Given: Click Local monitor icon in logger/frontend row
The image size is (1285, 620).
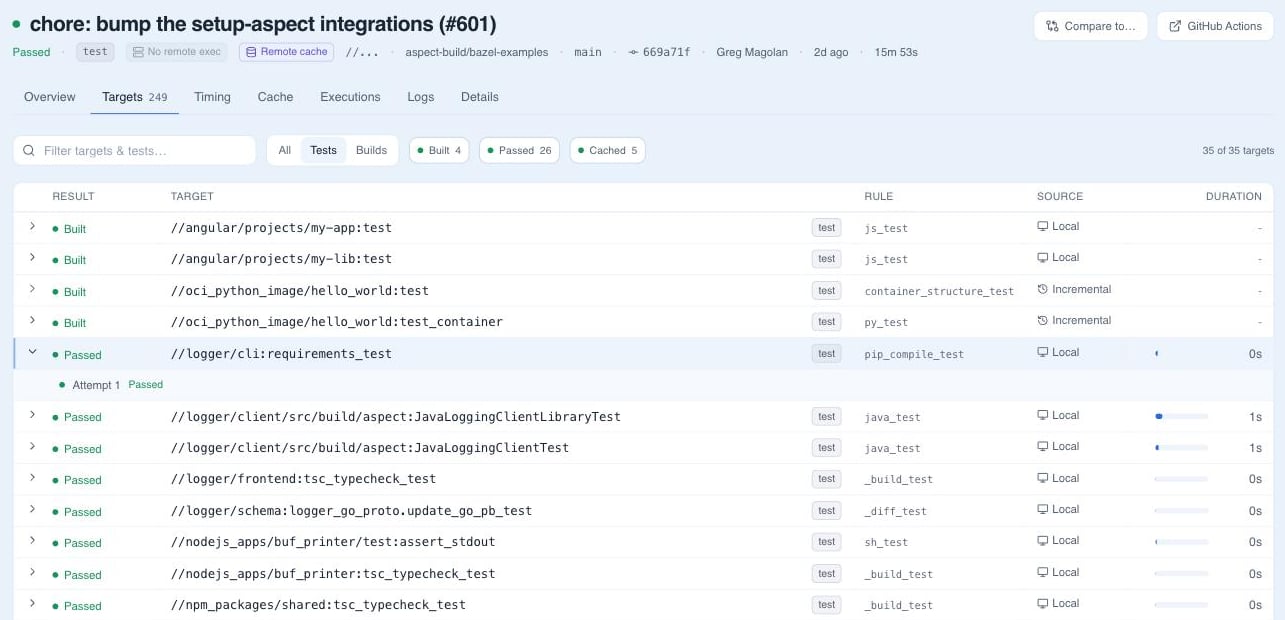Looking at the screenshot, I should (1042, 479).
